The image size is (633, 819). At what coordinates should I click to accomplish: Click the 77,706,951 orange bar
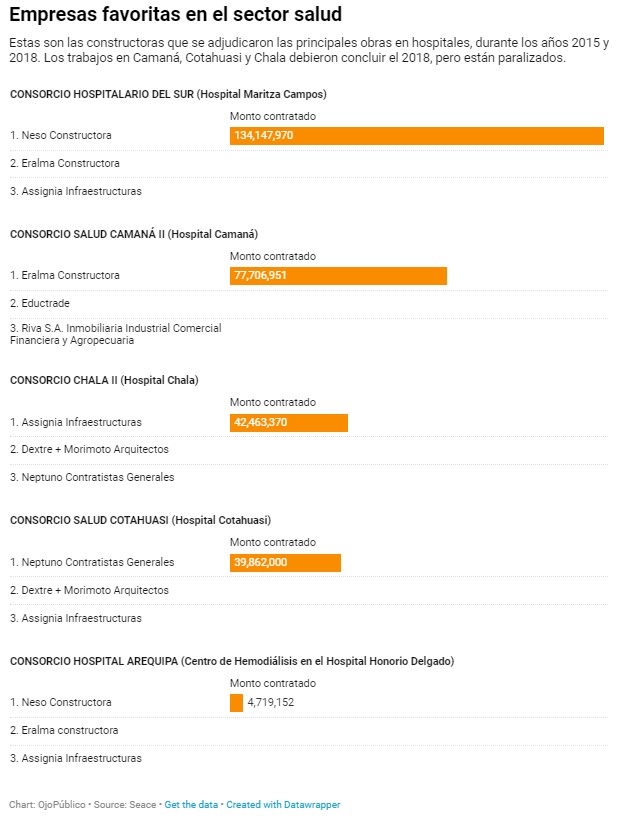[x=338, y=276]
